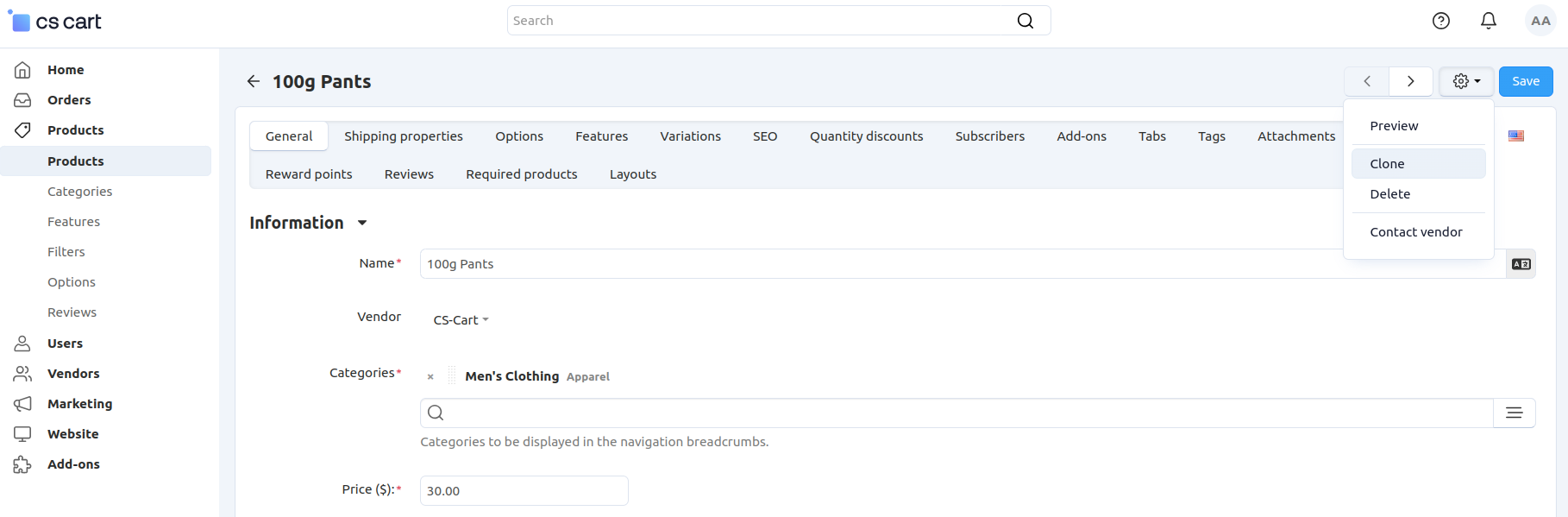This screenshot has height=517, width=1568.
Task: Open Options in the sidebar submenu
Action: (72, 282)
